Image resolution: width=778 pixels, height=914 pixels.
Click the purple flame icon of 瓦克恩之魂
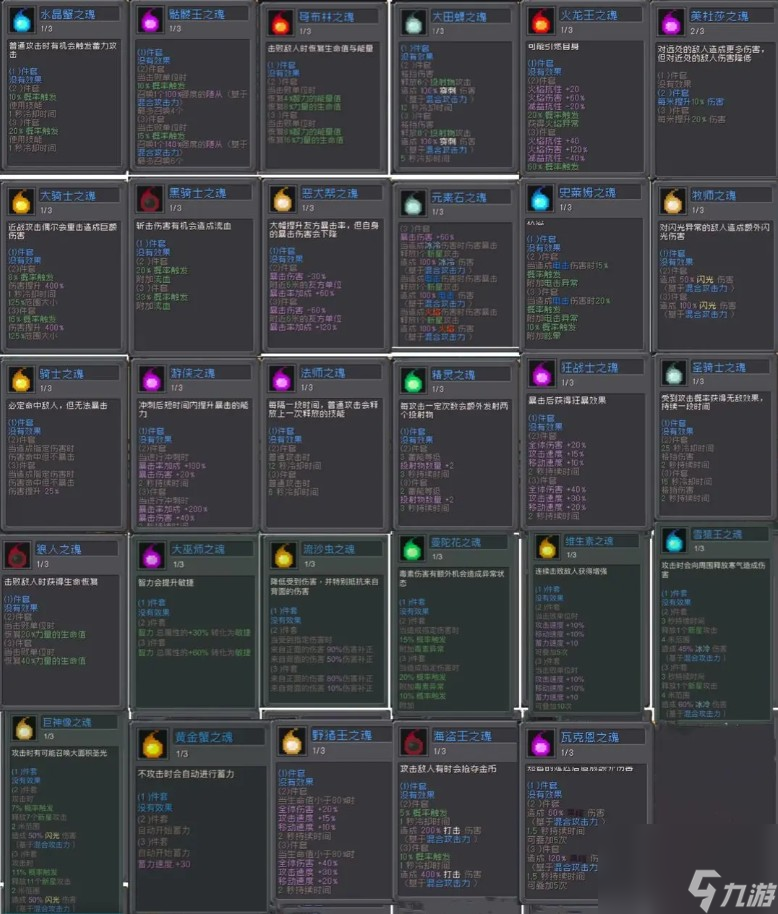(x=540, y=744)
